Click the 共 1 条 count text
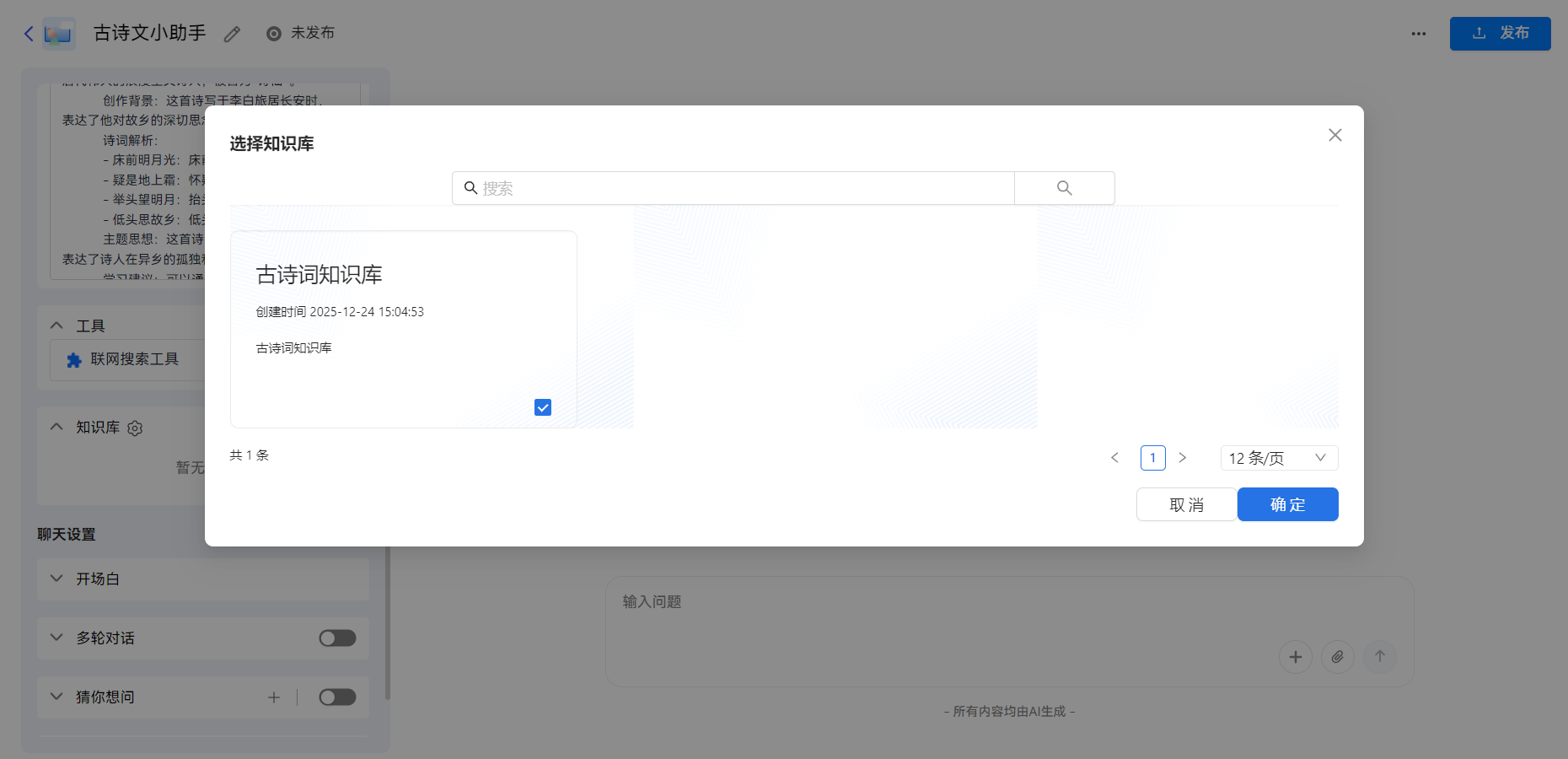This screenshot has width=1568, height=759. click(250, 455)
